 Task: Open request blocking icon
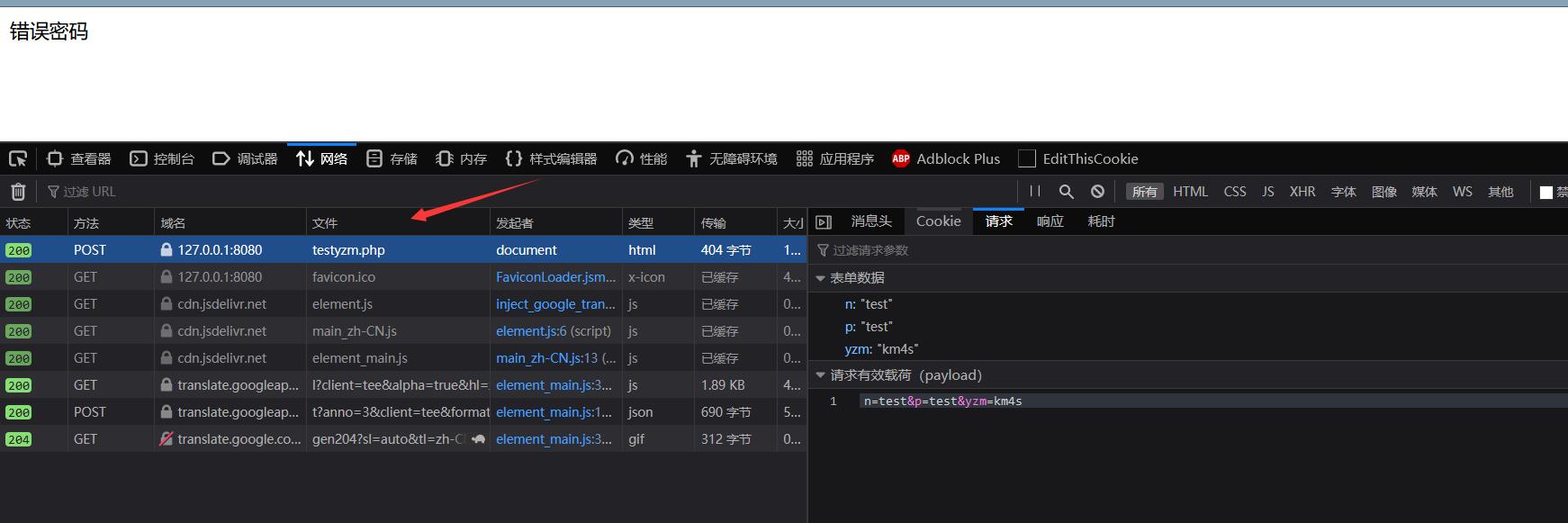(x=1097, y=192)
